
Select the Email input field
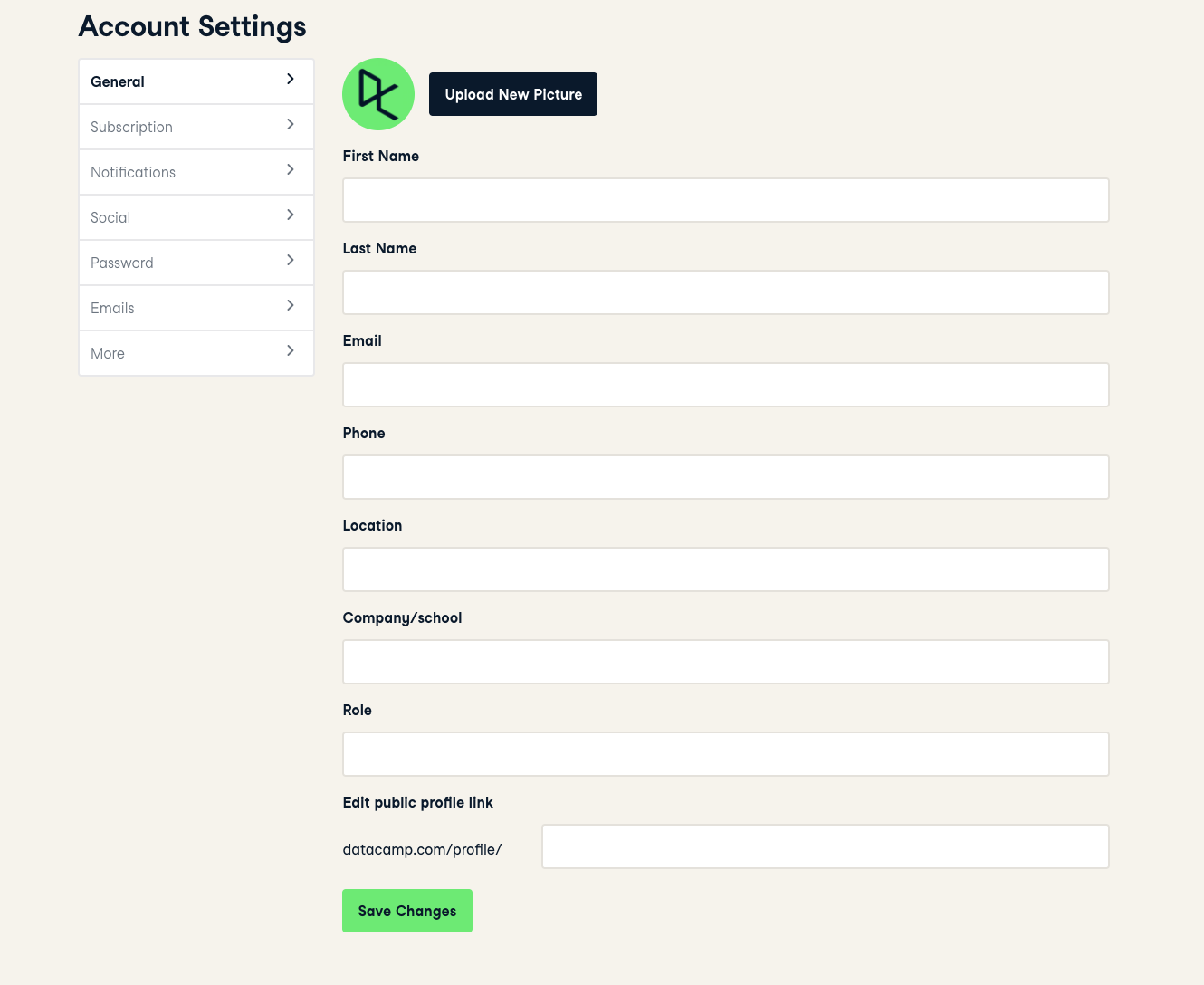(725, 385)
